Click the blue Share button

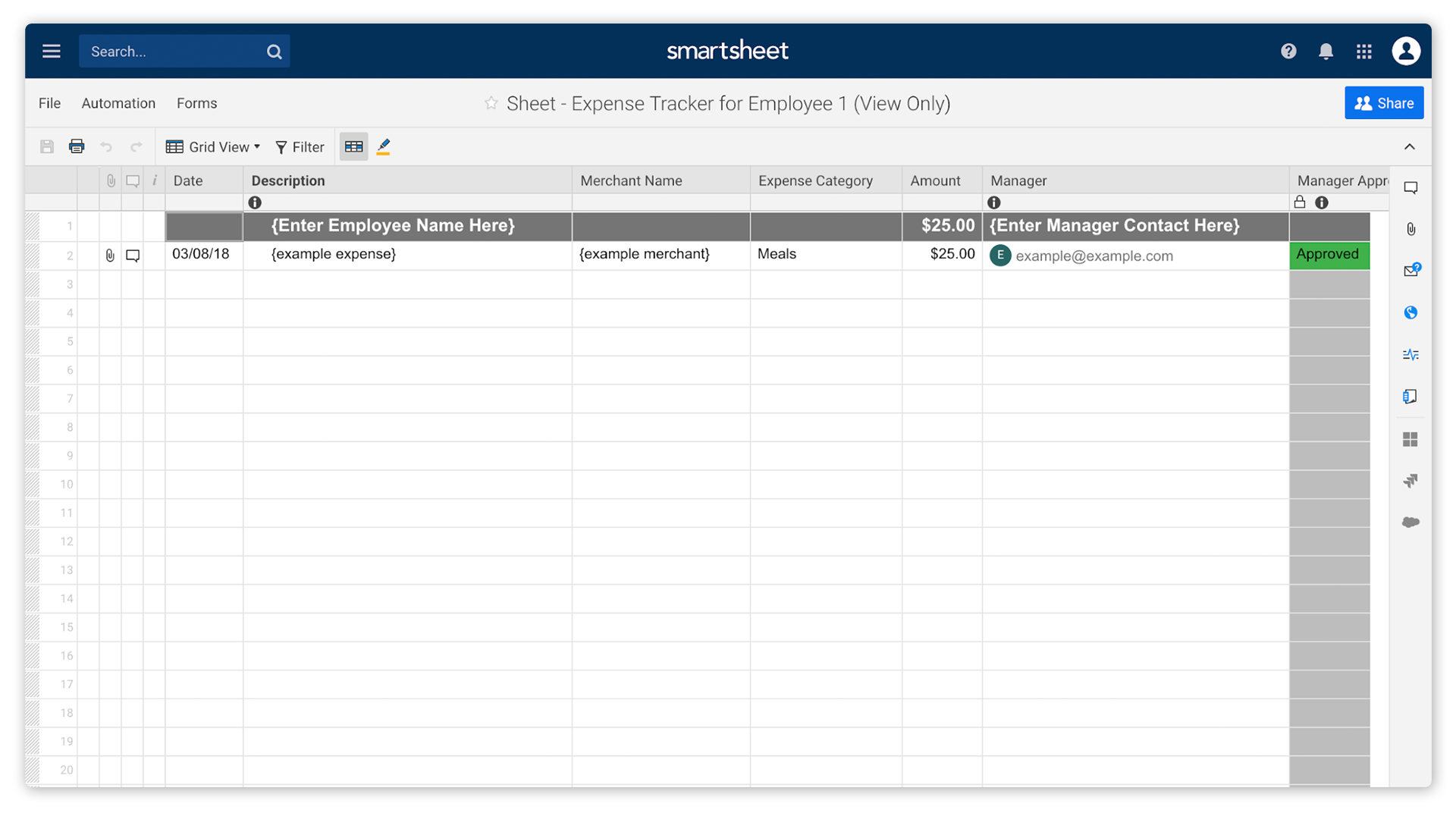tap(1383, 103)
